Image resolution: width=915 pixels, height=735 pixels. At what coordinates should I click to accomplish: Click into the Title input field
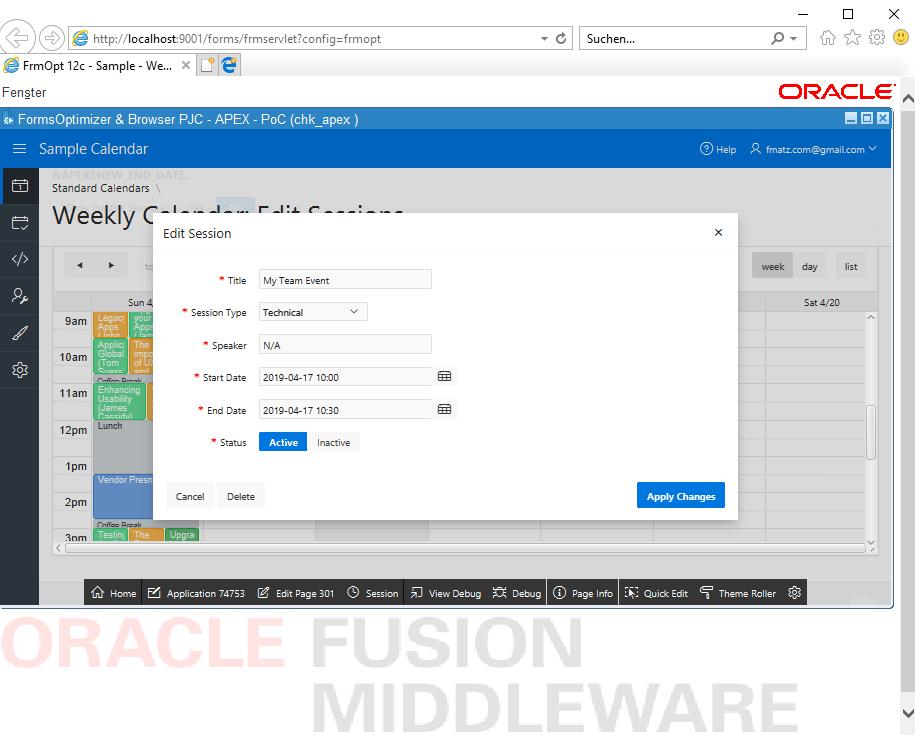[x=345, y=279]
